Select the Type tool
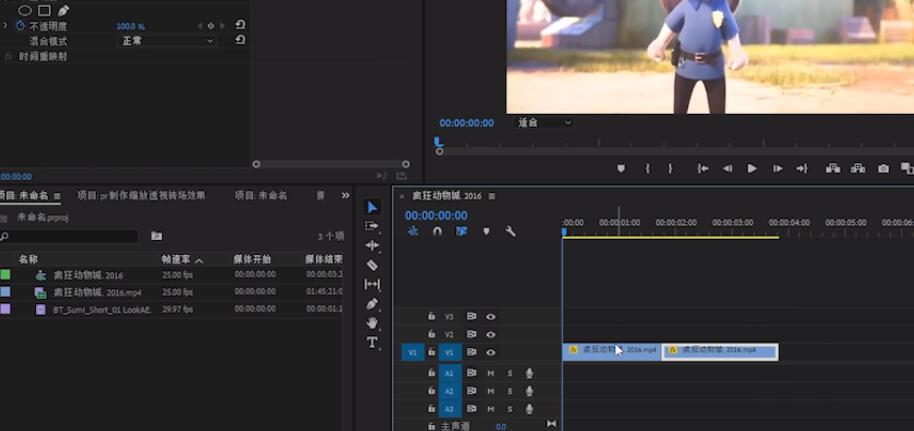 (x=372, y=342)
